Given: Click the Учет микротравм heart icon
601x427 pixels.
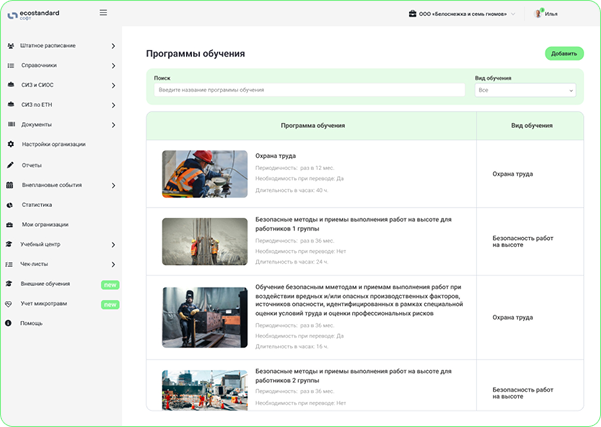Looking at the screenshot, I should pyautogui.click(x=10, y=303).
